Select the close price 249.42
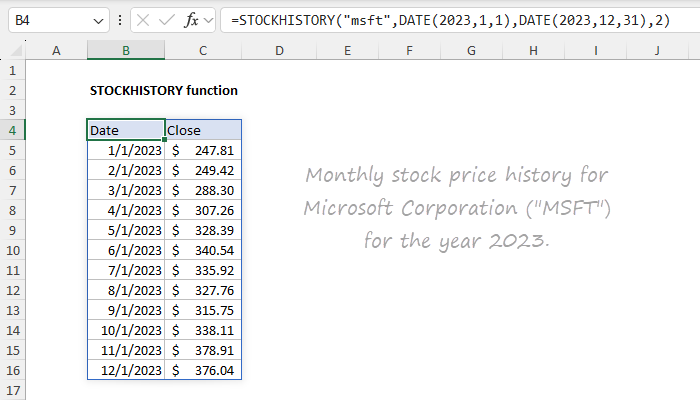 point(203,171)
